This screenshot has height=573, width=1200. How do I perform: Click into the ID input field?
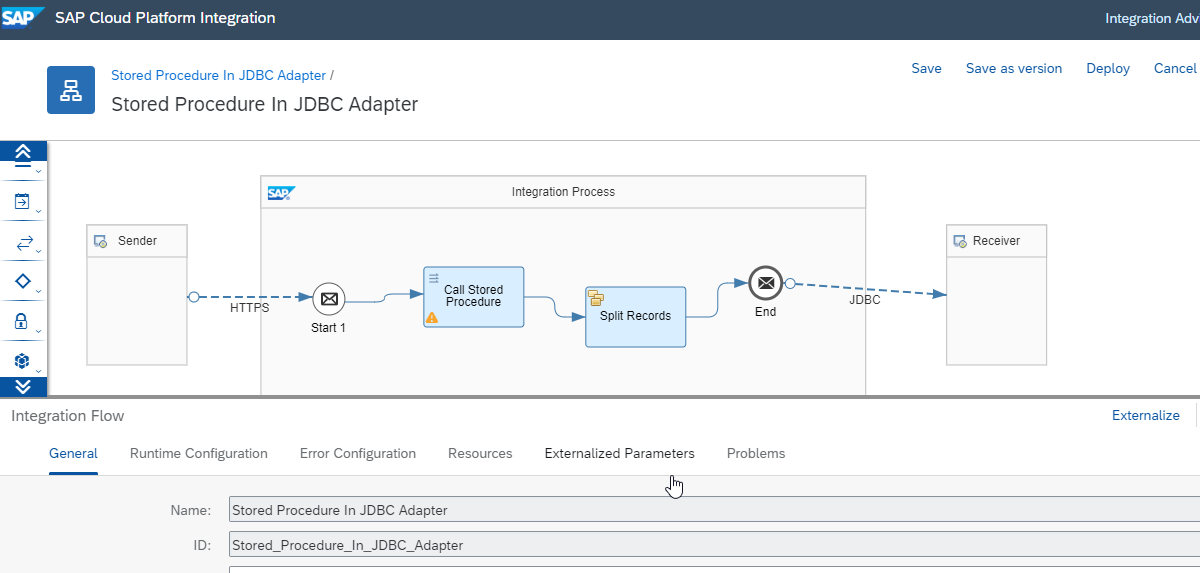714,545
